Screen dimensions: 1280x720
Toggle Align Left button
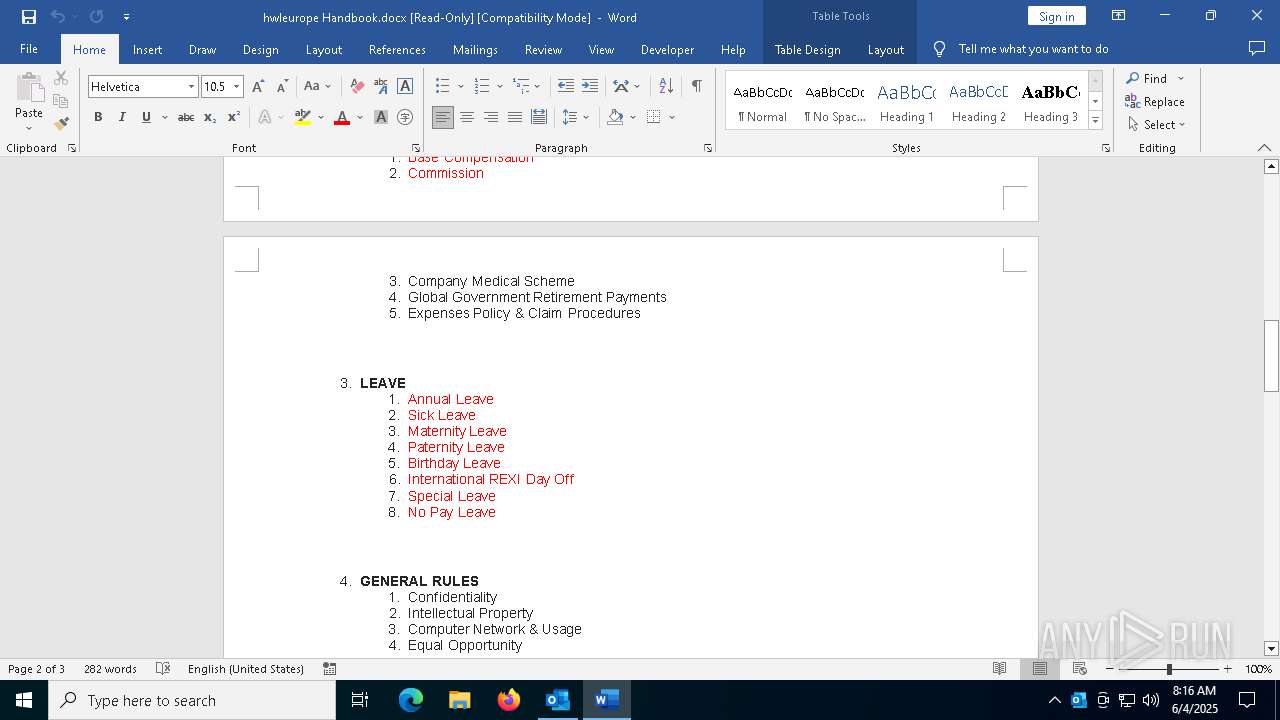(x=443, y=117)
